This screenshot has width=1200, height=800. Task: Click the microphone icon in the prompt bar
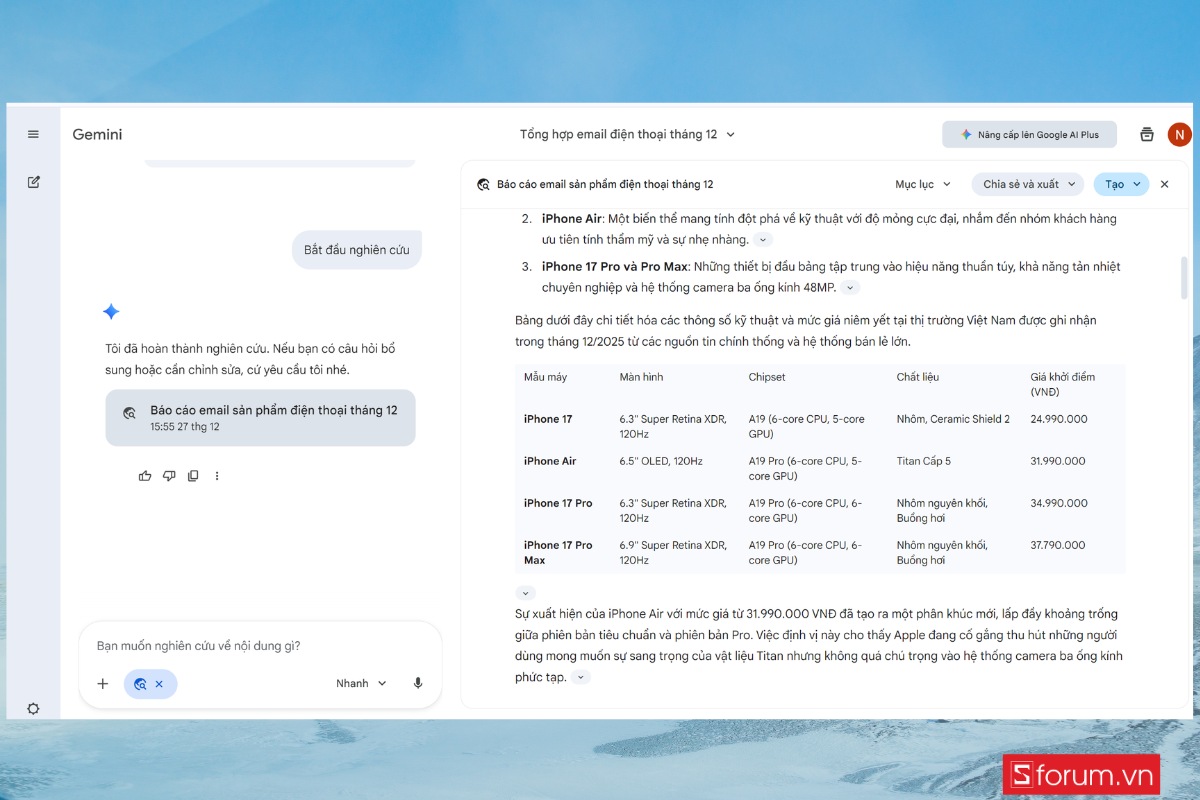click(x=417, y=682)
